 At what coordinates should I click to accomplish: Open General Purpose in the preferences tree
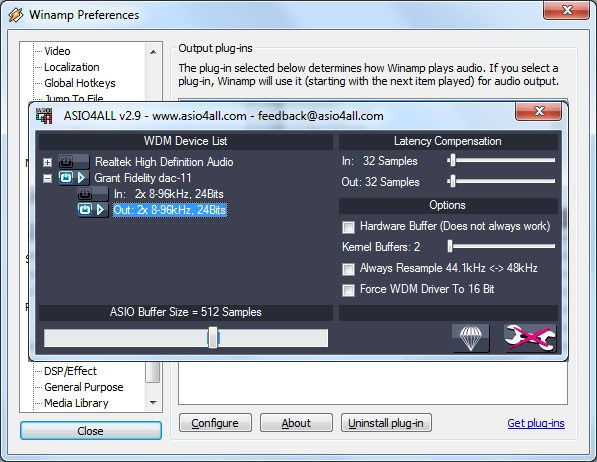(84, 387)
